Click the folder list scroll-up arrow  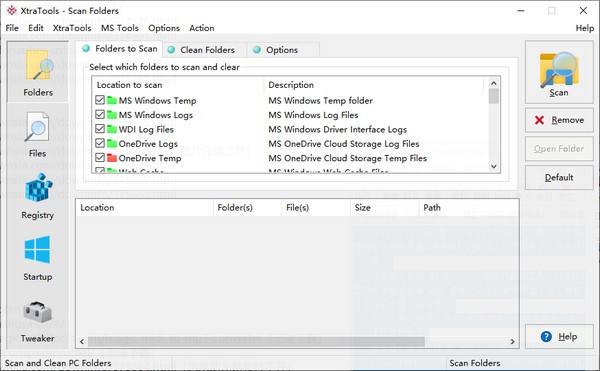click(494, 83)
